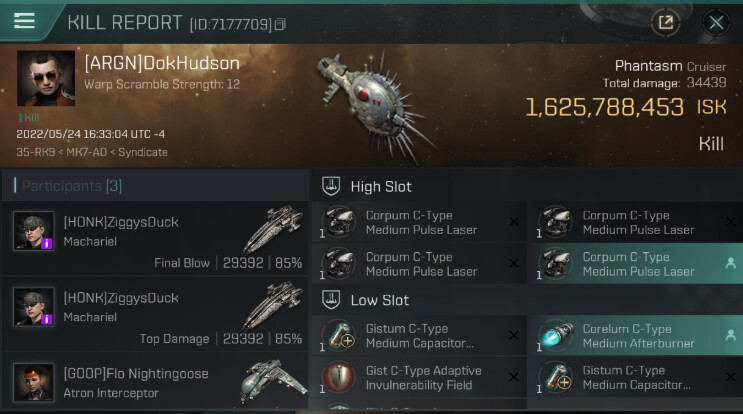Click the Phantasm ship image
Image resolution: width=743 pixels, height=414 pixels.
point(375,105)
